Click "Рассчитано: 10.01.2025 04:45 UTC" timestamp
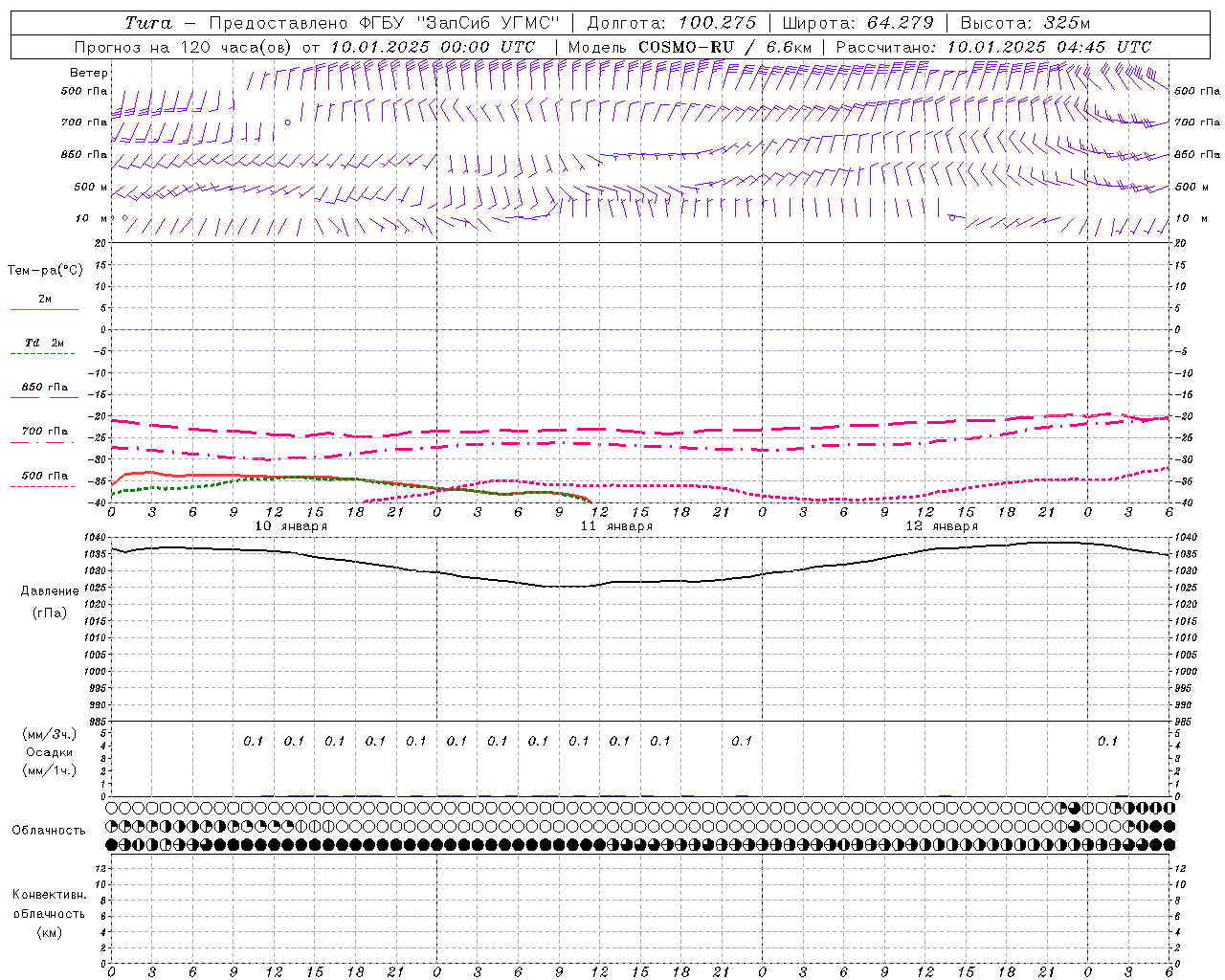Image resolution: width=1225 pixels, height=980 pixels. coord(993,47)
